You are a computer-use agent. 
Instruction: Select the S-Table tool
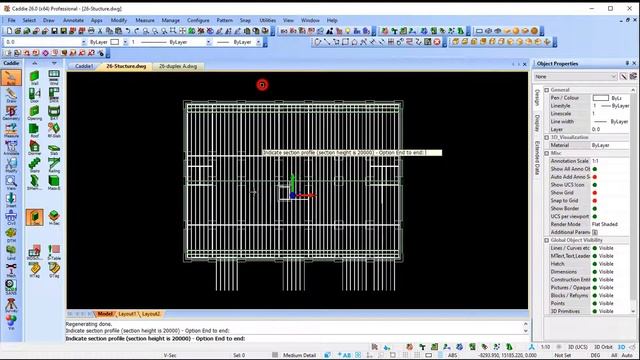[54, 252]
